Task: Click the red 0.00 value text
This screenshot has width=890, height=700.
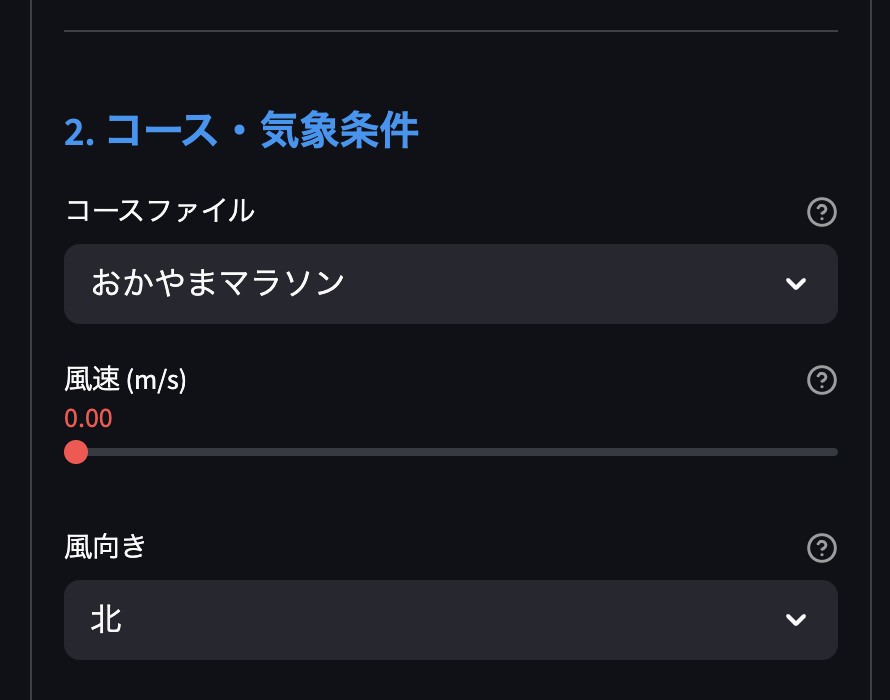Action: pos(88,418)
